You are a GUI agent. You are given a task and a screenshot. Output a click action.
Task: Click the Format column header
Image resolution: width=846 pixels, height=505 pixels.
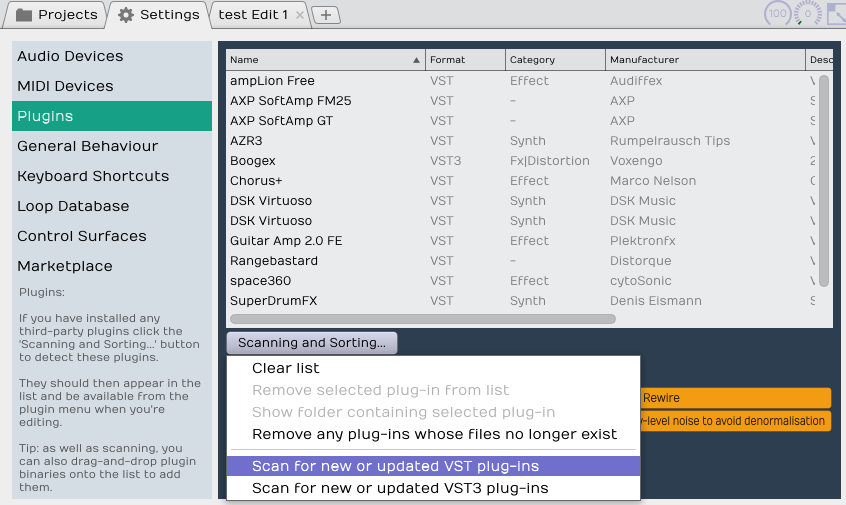pos(465,60)
